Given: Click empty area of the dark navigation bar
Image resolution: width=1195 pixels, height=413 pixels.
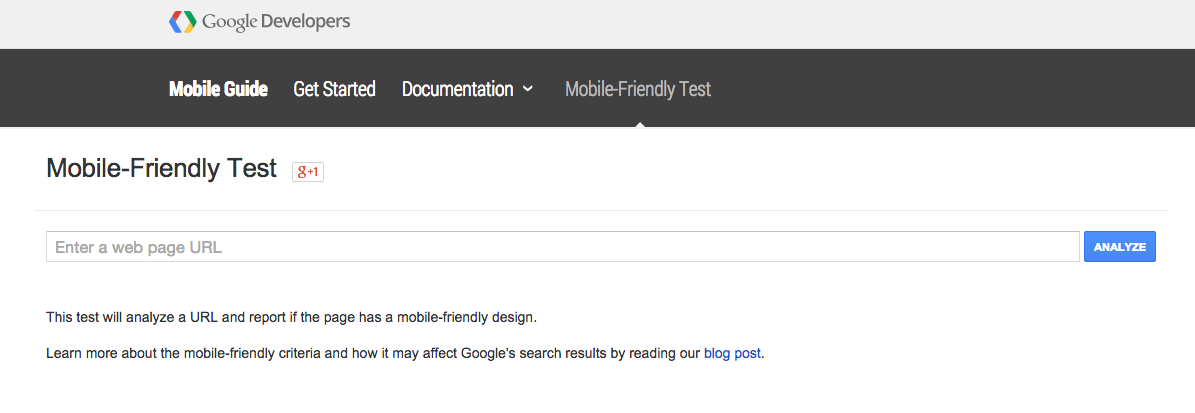Looking at the screenshot, I should [x=953, y=88].
